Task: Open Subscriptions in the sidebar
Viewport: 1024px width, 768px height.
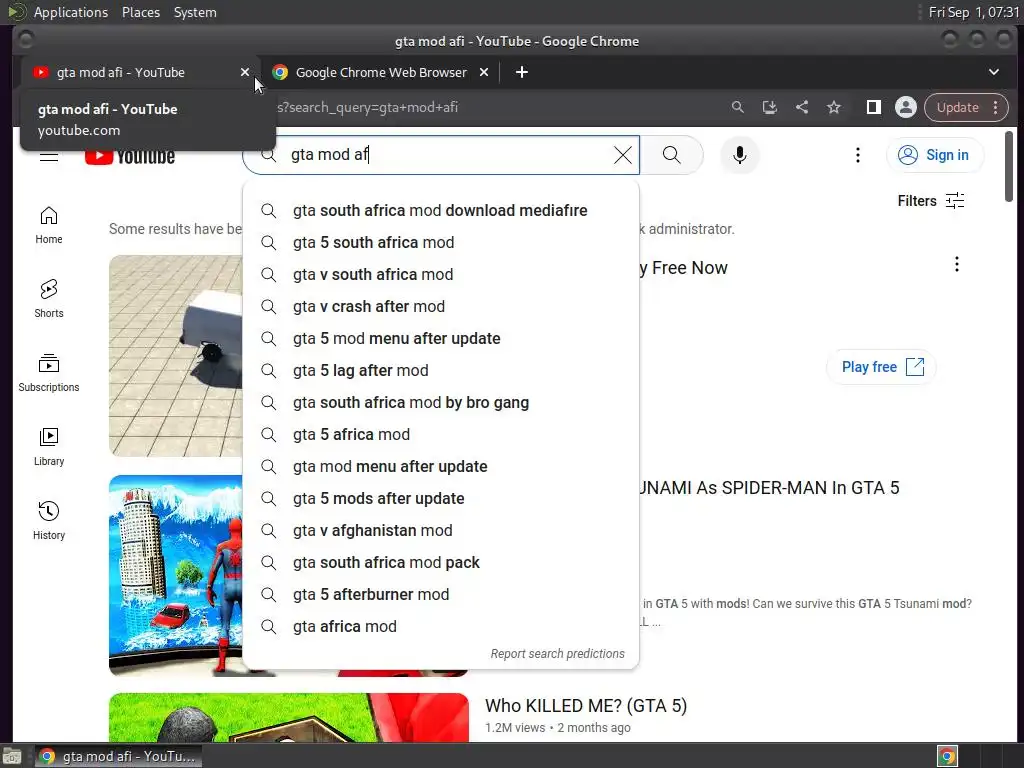Action: (49, 374)
